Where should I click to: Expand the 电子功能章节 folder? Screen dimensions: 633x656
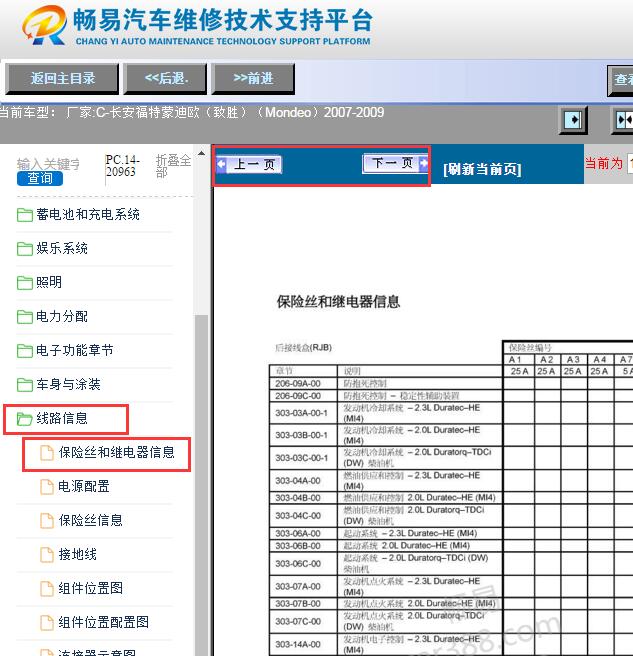tap(75, 350)
